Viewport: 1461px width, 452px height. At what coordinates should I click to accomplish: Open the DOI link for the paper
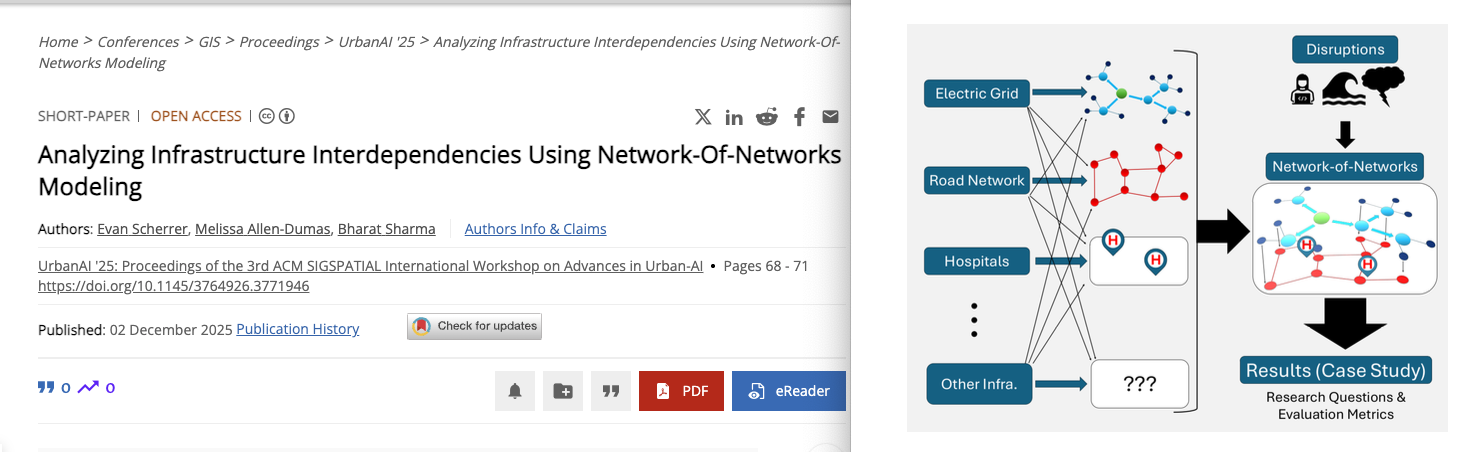click(x=173, y=286)
